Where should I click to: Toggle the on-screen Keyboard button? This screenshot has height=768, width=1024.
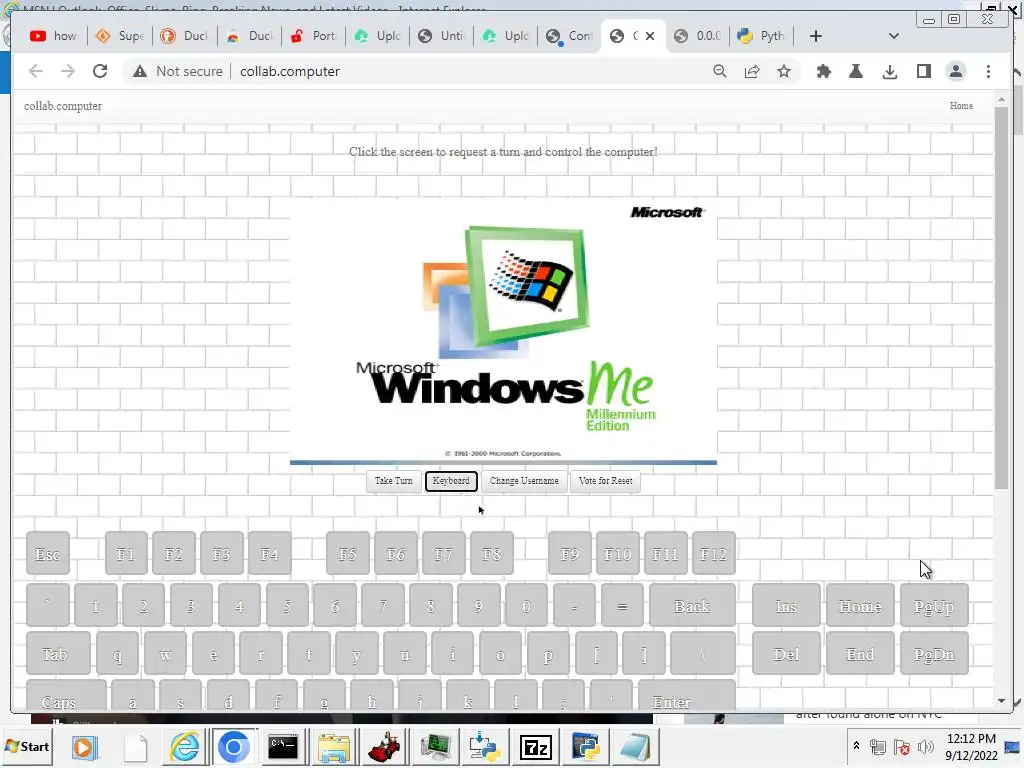tap(451, 481)
